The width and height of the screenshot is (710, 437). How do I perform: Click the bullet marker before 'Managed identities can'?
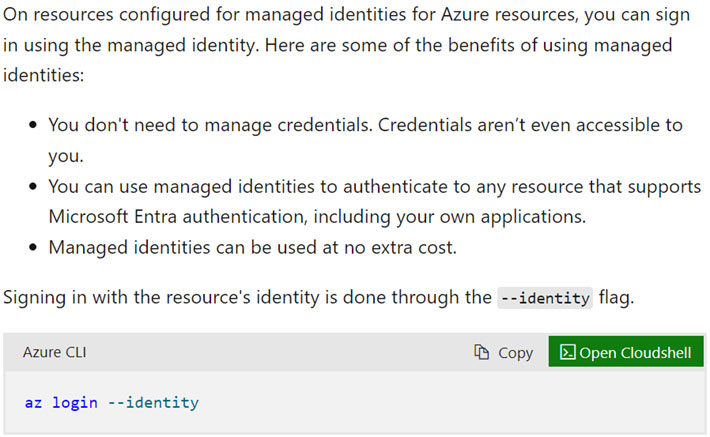tap(34, 248)
